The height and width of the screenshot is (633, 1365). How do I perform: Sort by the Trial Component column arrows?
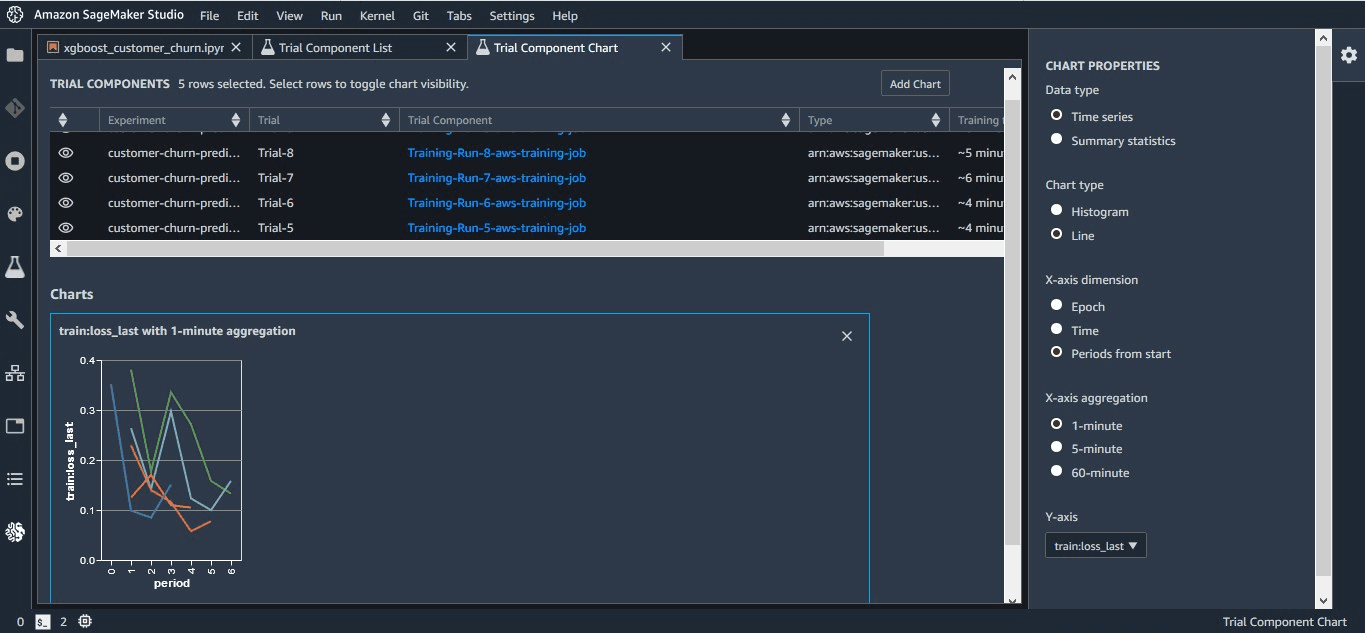[786, 120]
